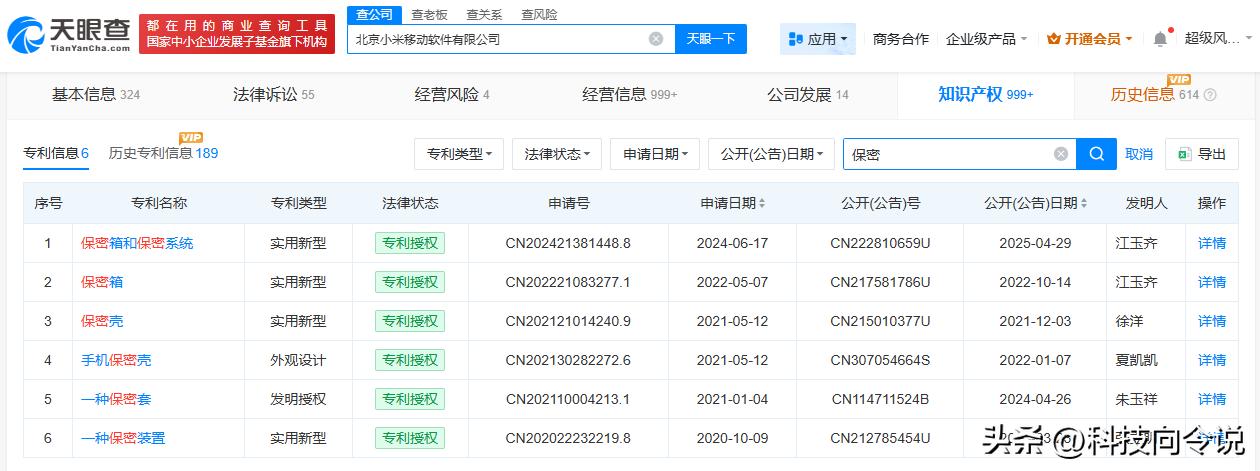Click the notification bell icon
The image size is (1260, 471).
[x=1160, y=38]
